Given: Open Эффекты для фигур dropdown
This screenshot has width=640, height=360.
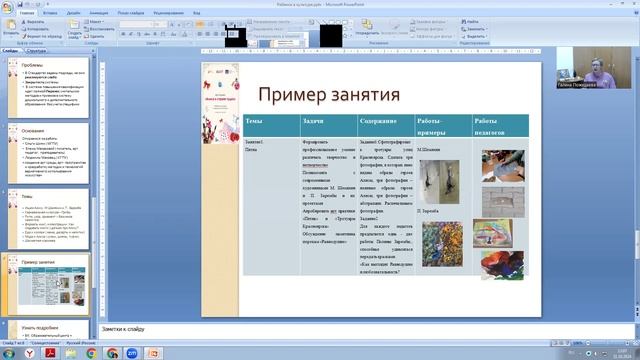Looking at the screenshot, I should (432, 36).
